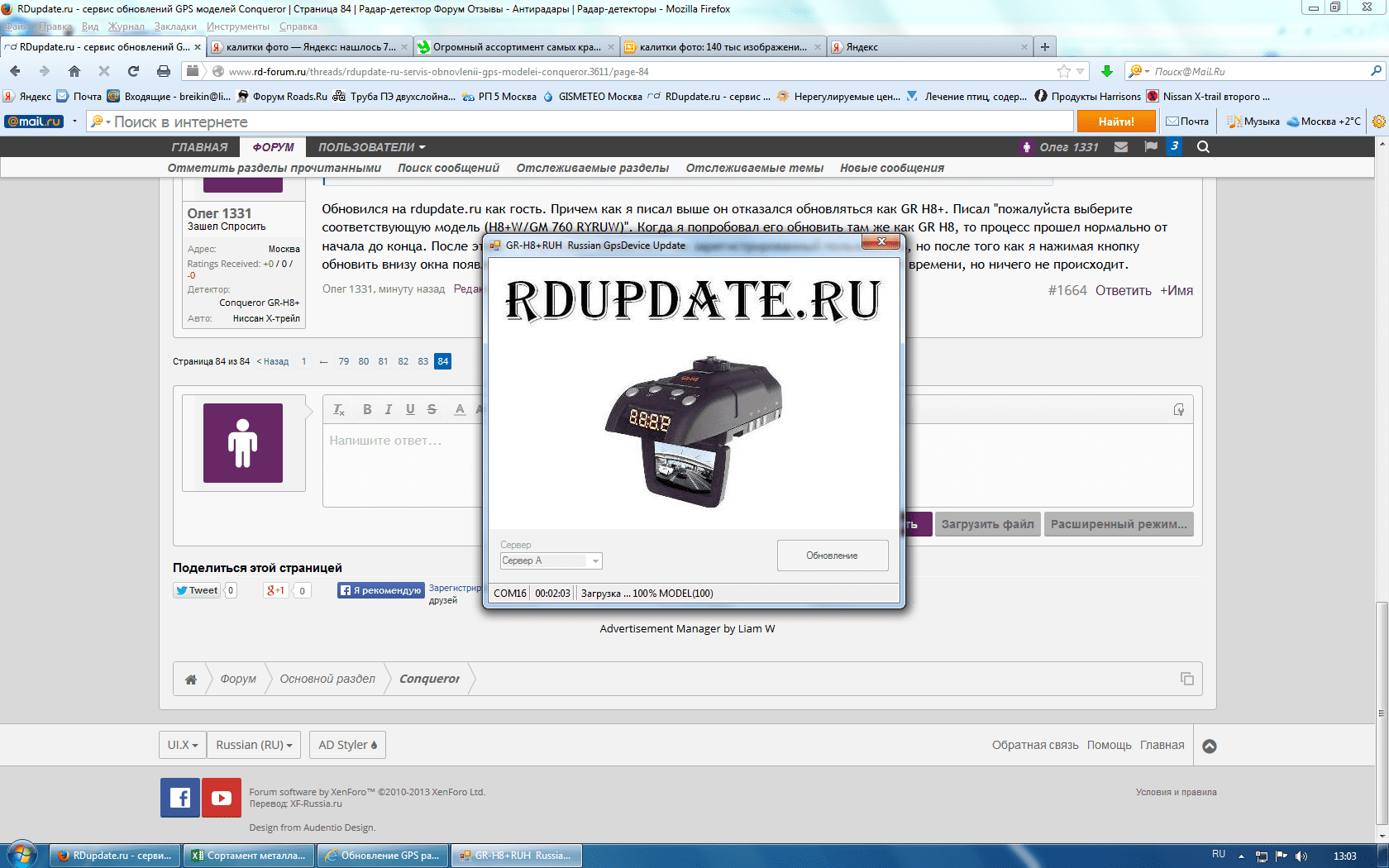The image size is (1389, 868).
Task: Reload the page with refresh icon
Action: (x=133, y=71)
